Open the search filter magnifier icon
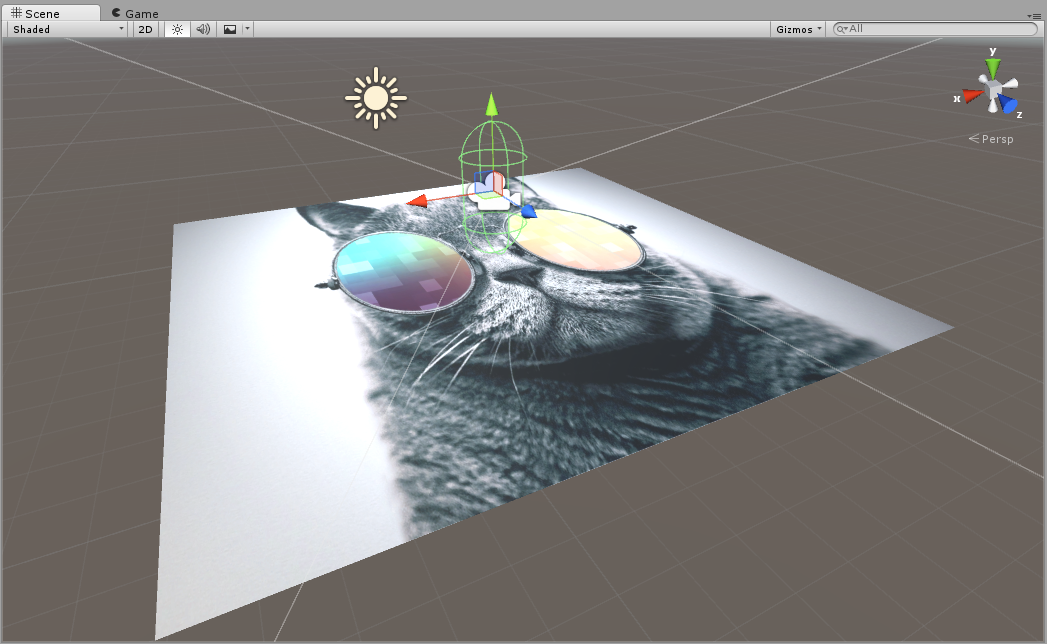 pyautogui.click(x=842, y=29)
